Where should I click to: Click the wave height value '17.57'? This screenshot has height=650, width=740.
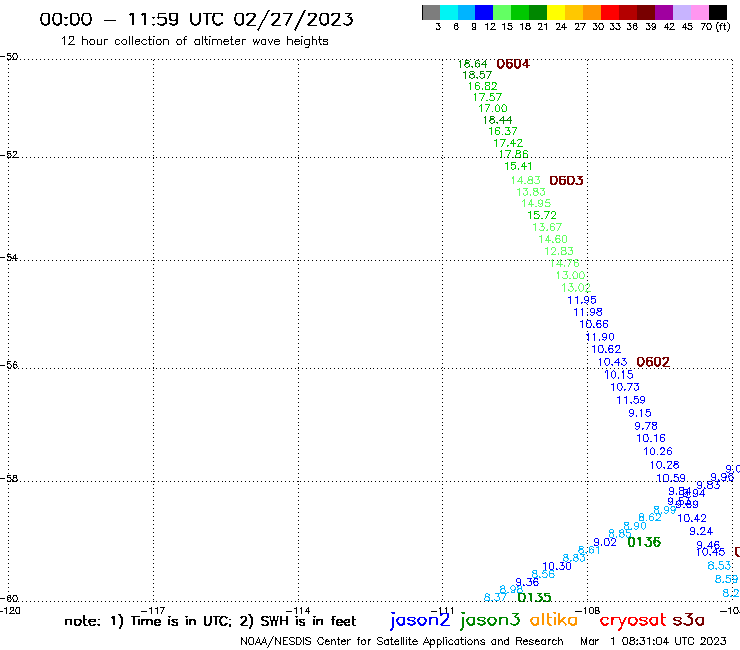(x=488, y=97)
